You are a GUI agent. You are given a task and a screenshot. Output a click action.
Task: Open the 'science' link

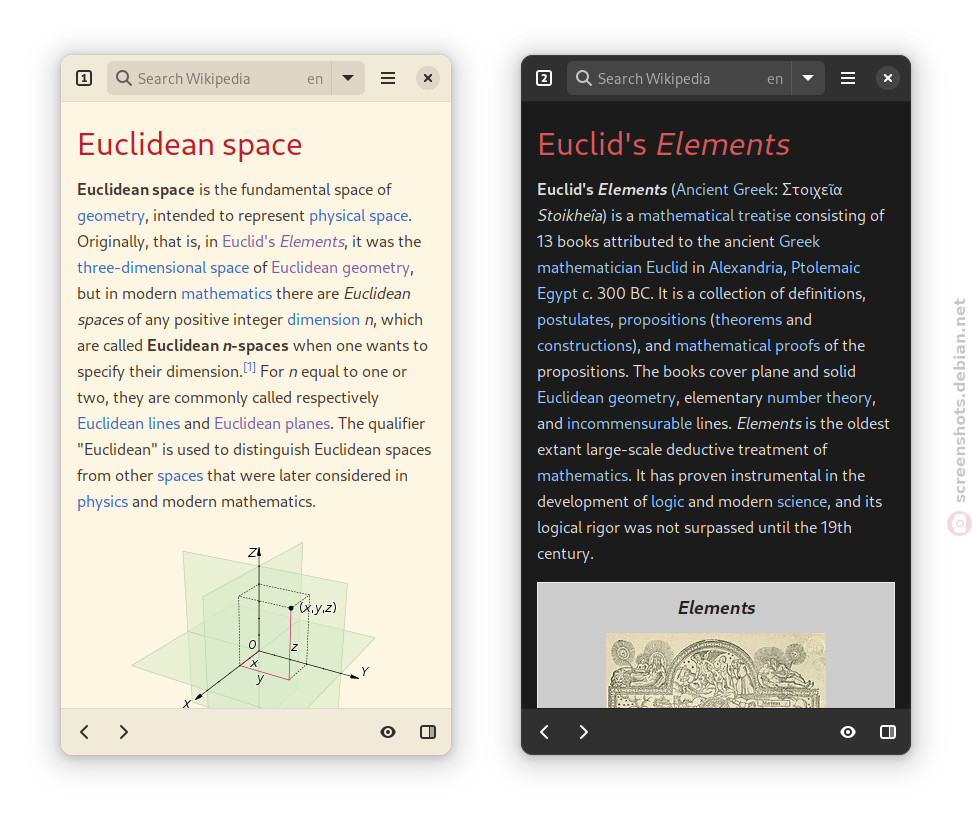802,502
